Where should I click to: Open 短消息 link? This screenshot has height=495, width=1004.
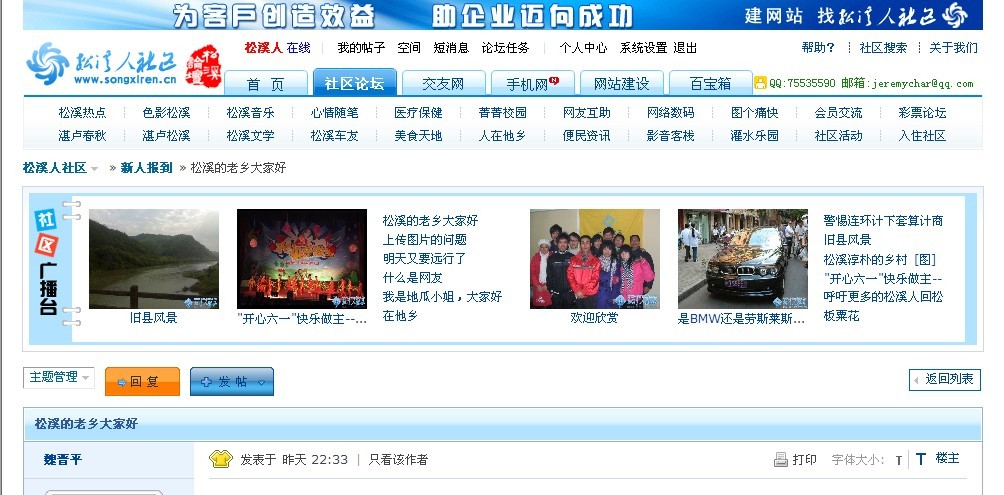tap(451, 48)
